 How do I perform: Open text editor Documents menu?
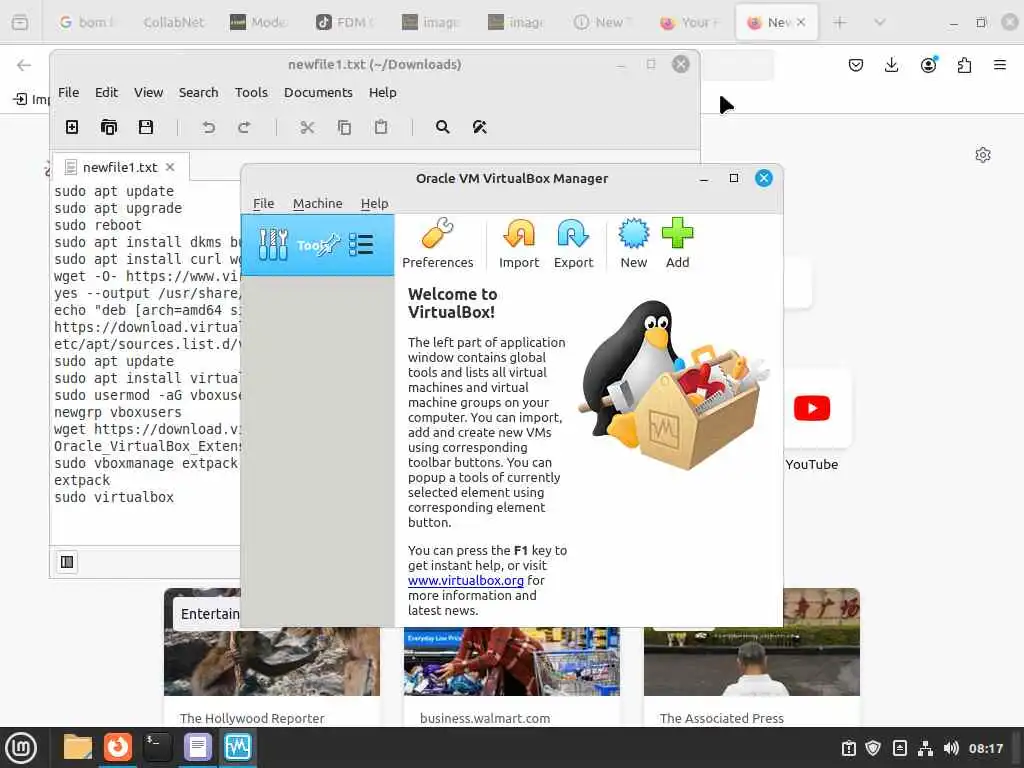click(318, 92)
